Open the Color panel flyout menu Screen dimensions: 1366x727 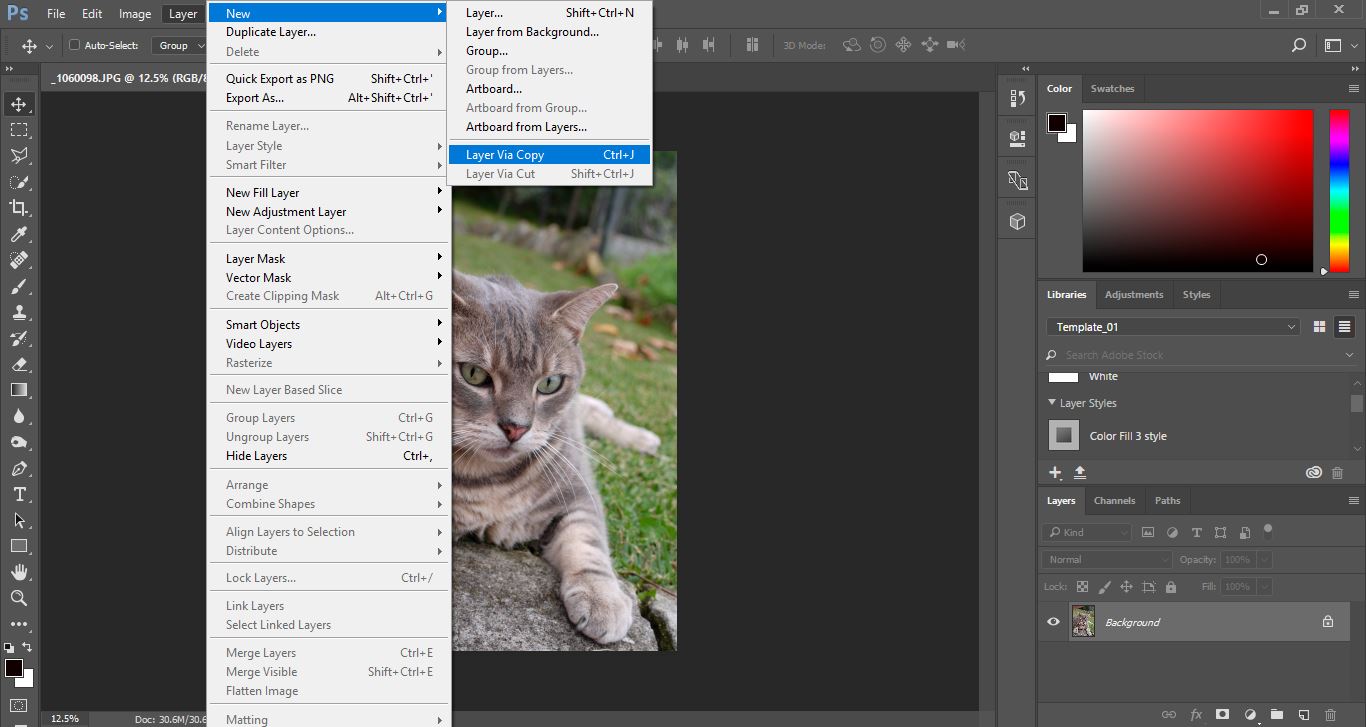pyautogui.click(x=1352, y=88)
